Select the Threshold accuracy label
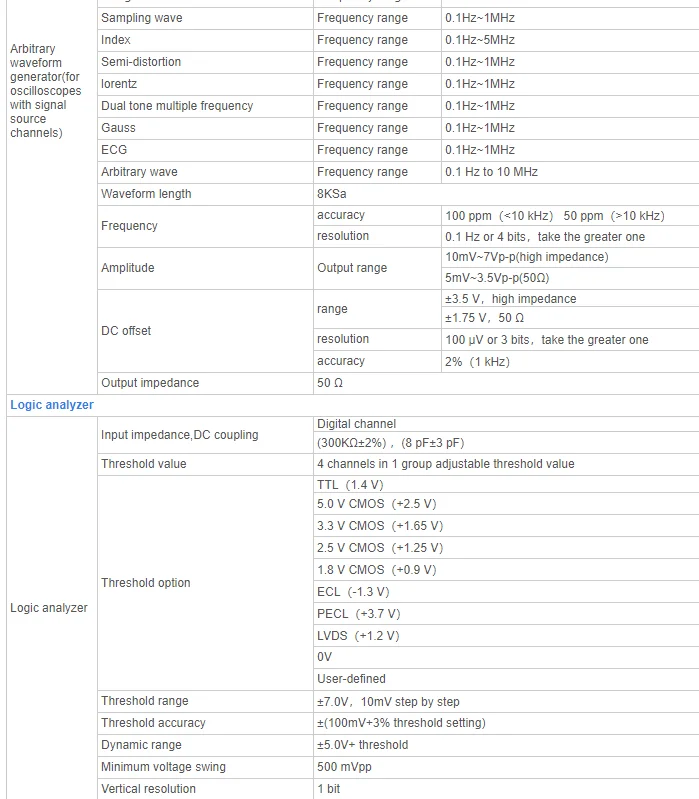 153,723
